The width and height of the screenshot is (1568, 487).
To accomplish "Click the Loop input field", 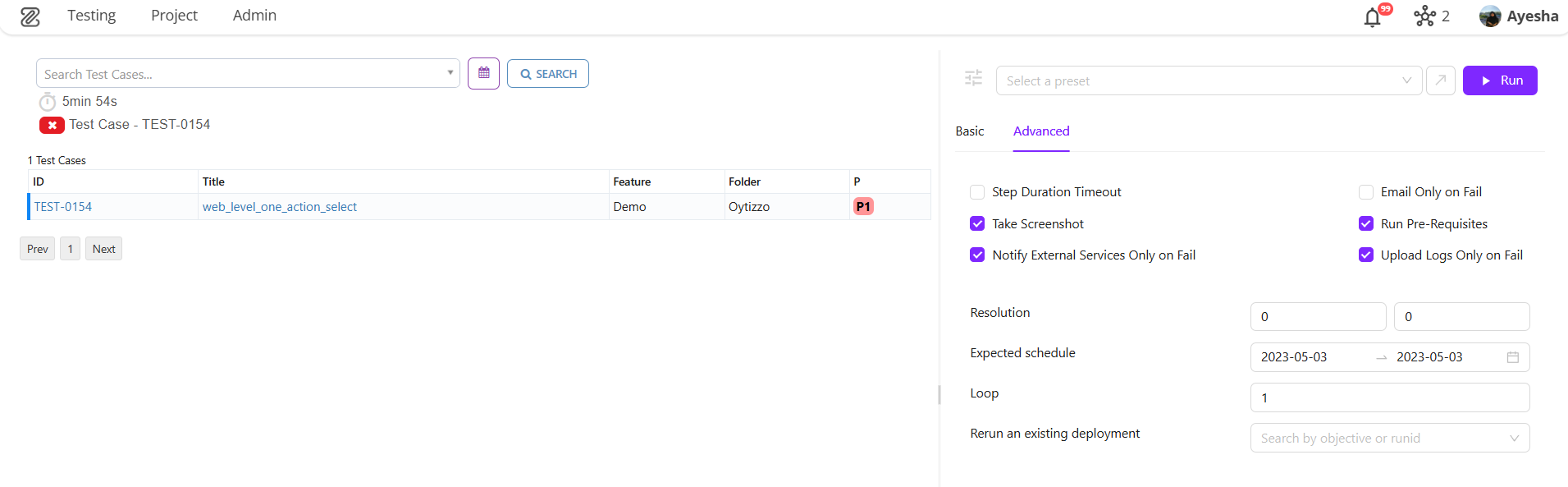I will pyautogui.click(x=1389, y=398).
